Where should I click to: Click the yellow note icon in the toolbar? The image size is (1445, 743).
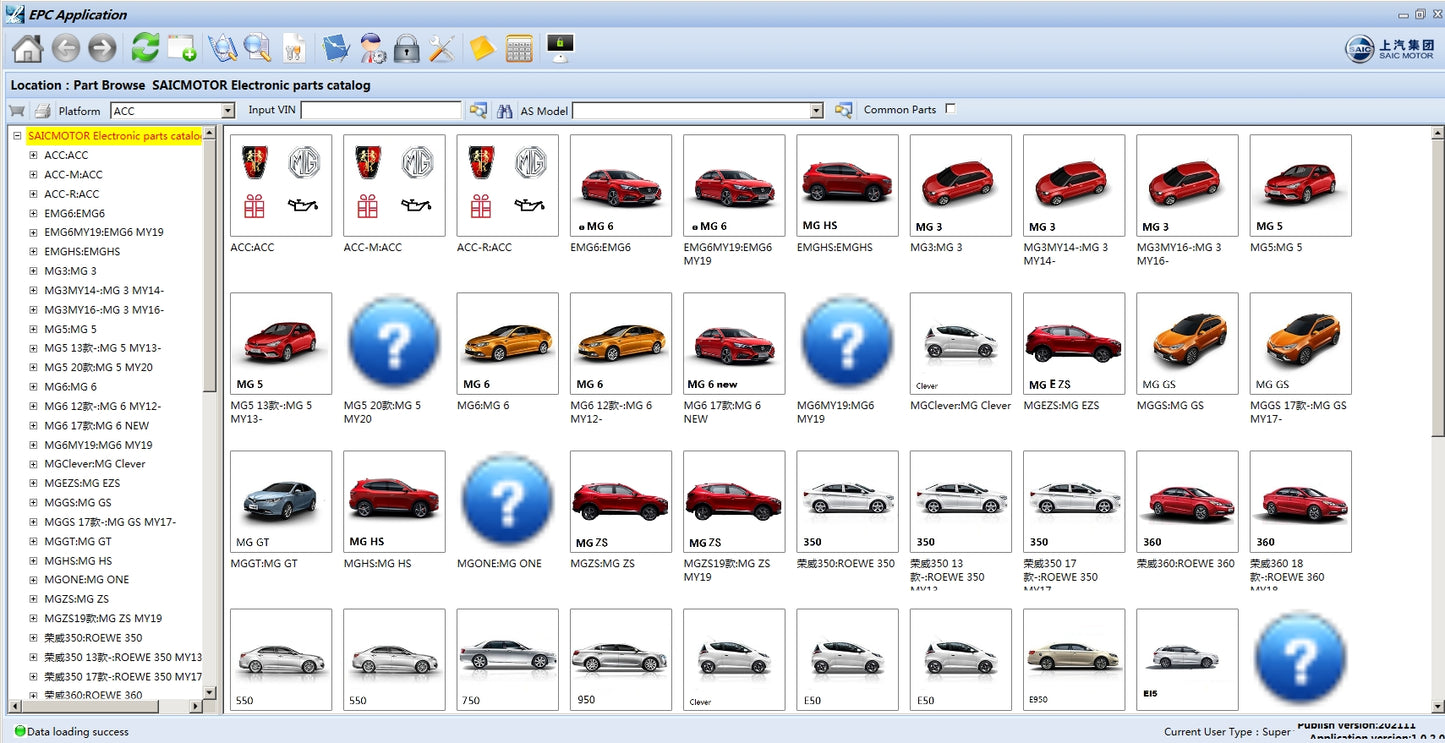[x=482, y=48]
